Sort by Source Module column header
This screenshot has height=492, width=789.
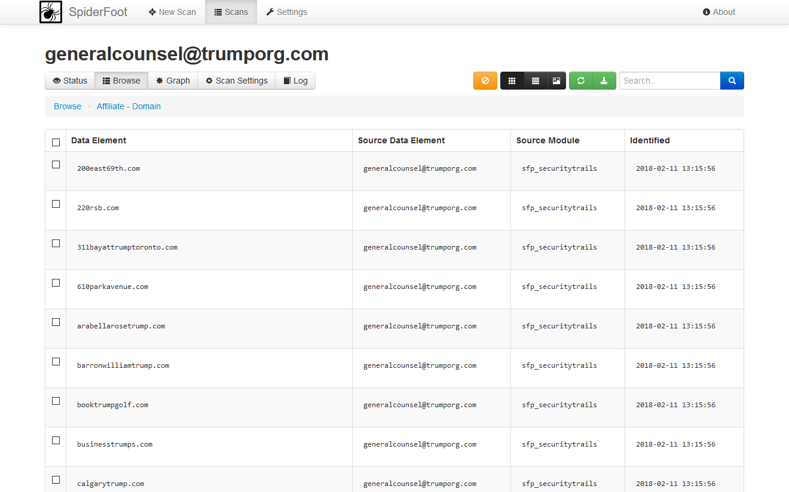[x=547, y=140]
